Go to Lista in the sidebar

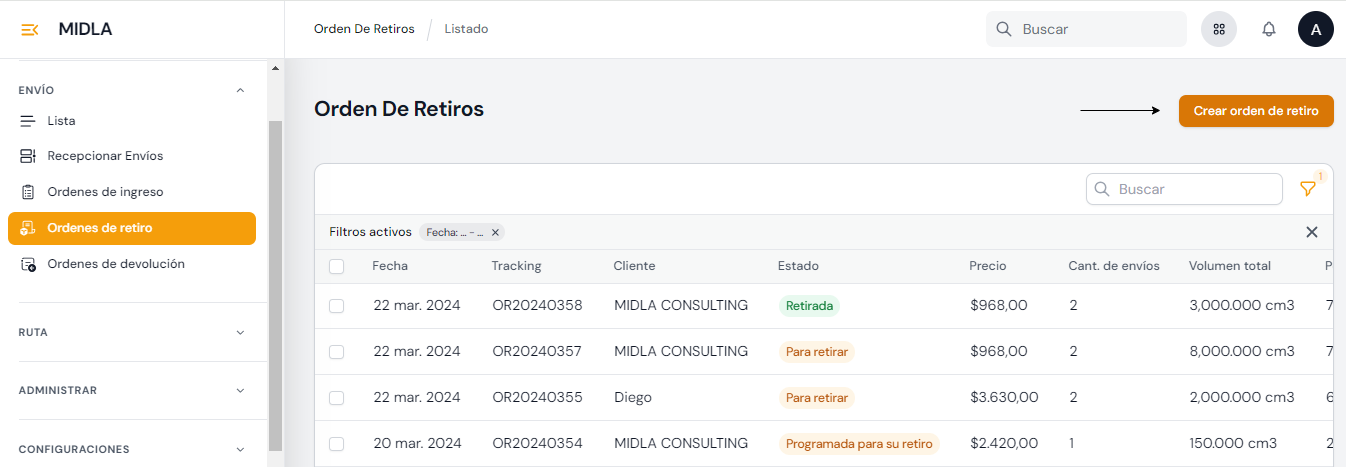pyautogui.click(x=61, y=121)
